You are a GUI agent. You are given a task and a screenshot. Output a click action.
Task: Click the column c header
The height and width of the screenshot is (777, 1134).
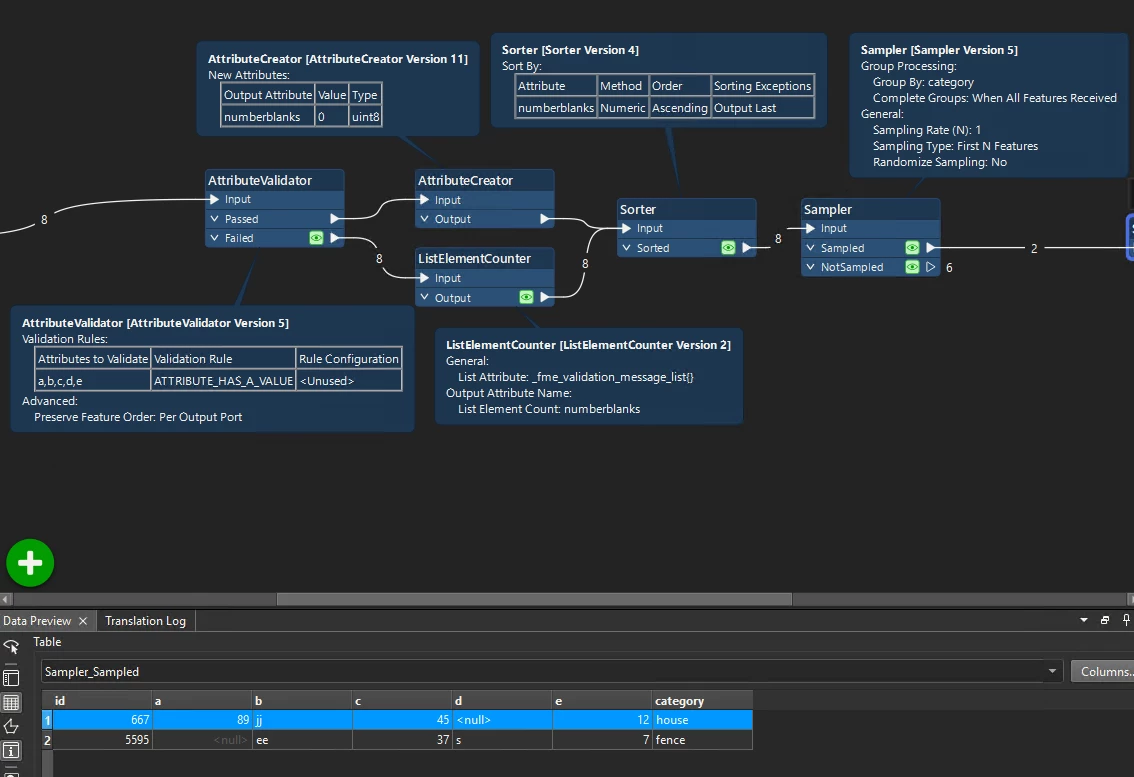pos(402,700)
